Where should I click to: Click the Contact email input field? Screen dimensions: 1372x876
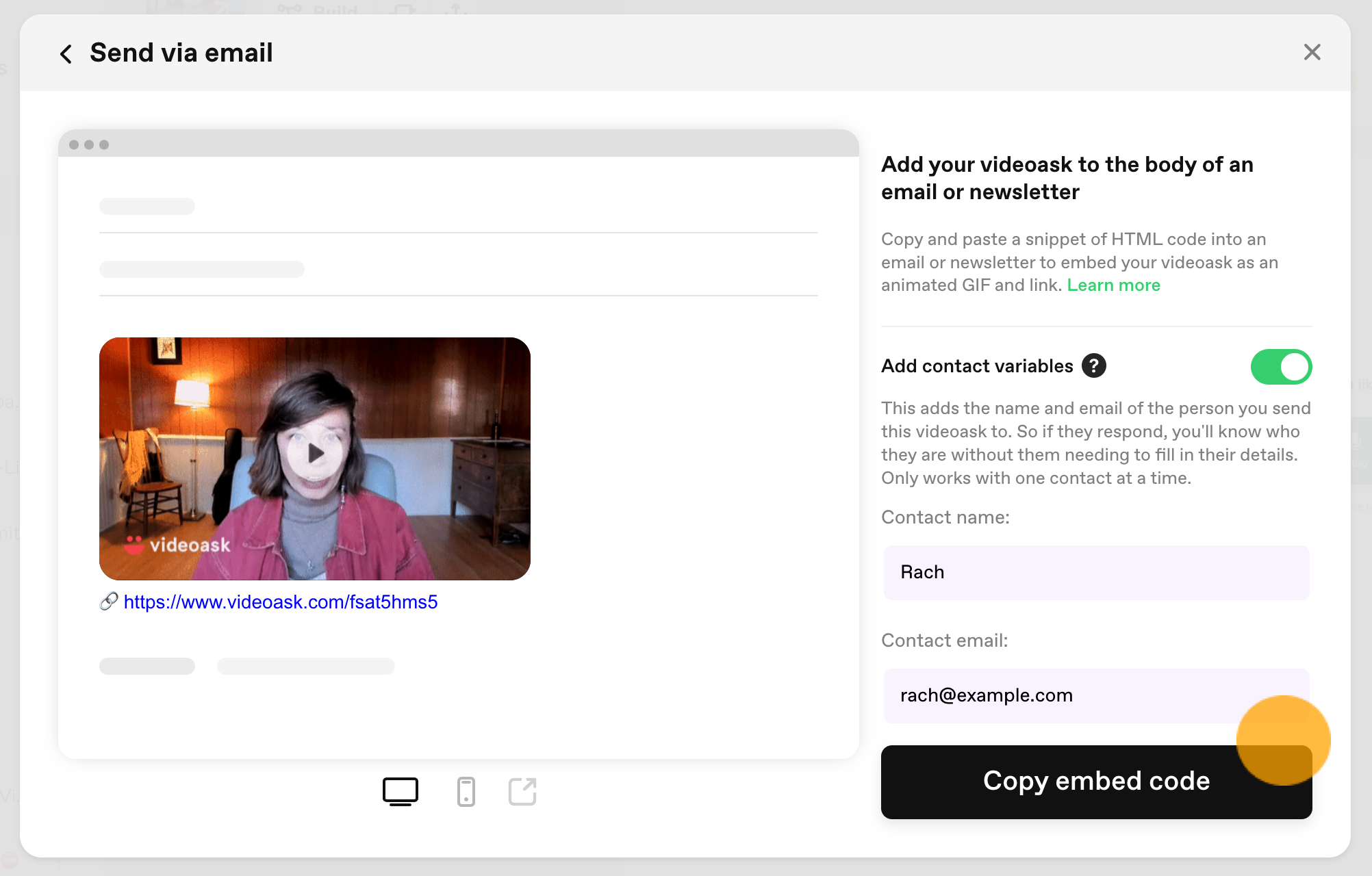pyautogui.click(x=1096, y=695)
